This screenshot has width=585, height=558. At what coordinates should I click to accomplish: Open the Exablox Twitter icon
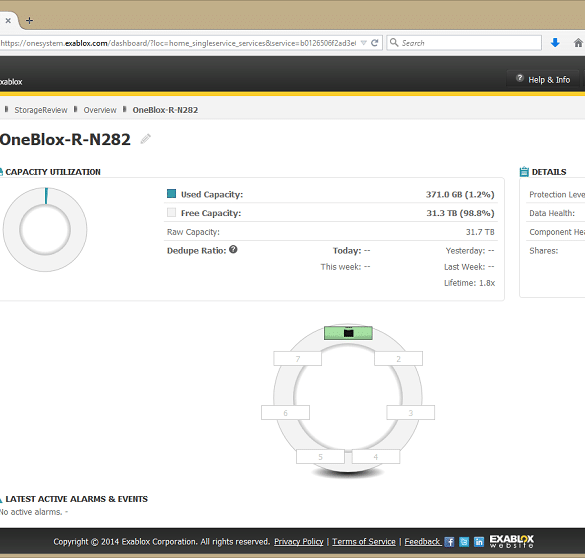click(464, 542)
